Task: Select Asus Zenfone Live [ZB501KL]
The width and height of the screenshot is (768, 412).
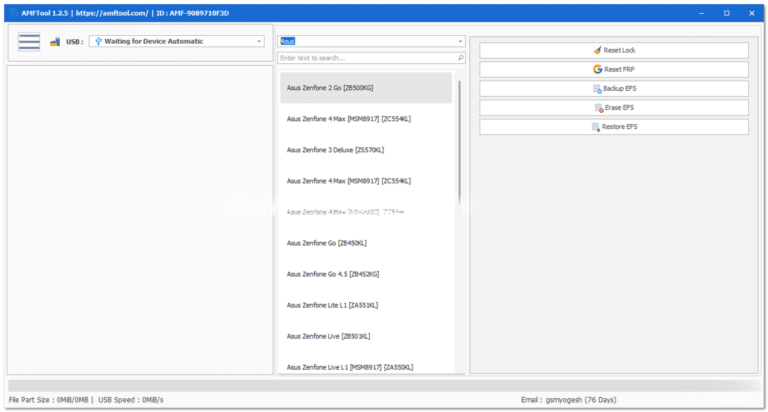Action: (366, 336)
